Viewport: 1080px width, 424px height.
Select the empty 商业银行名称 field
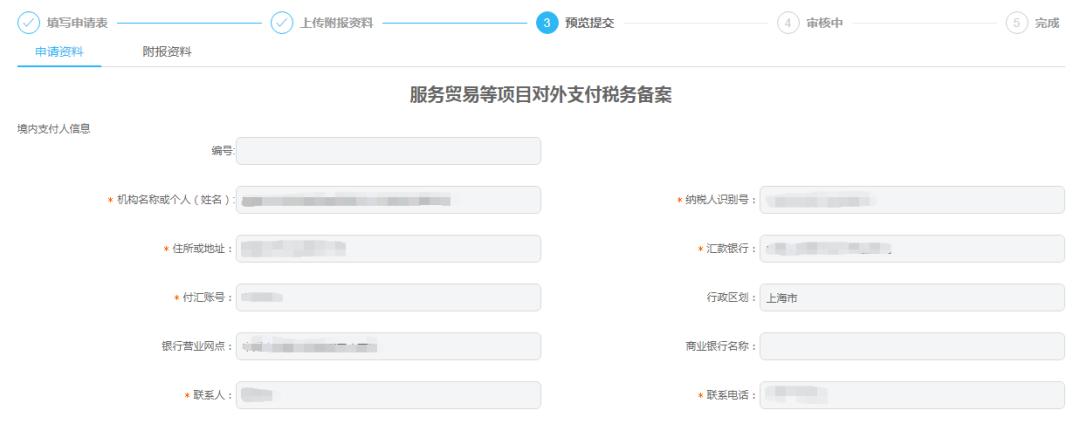tap(912, 346)
